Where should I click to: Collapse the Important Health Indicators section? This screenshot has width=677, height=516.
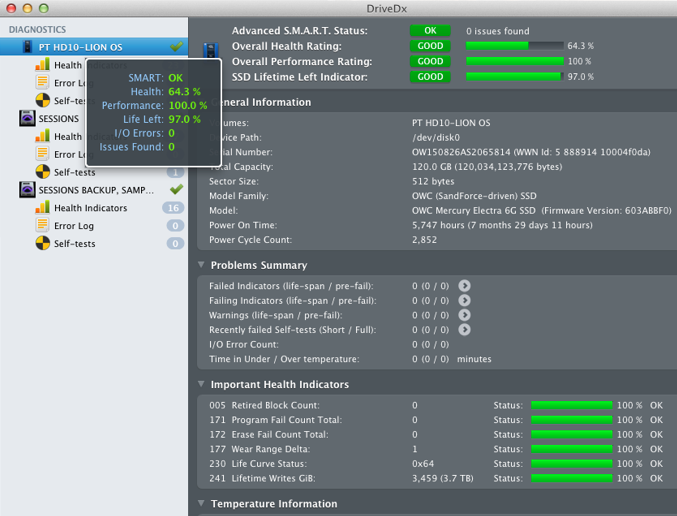point(201,384)
